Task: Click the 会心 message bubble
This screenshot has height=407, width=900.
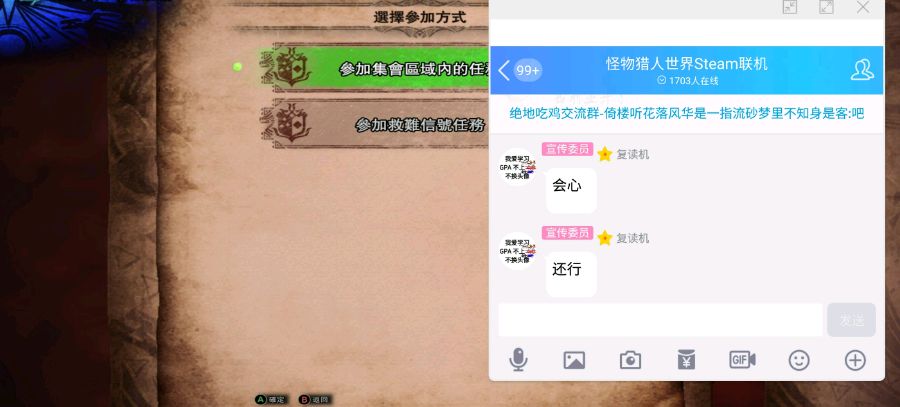Action: coord(571,191)
